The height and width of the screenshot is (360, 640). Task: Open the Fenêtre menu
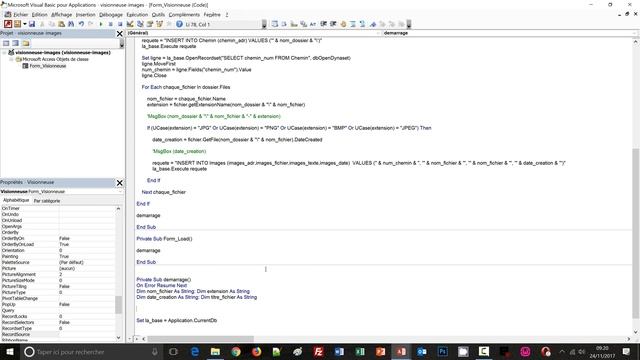212,15
